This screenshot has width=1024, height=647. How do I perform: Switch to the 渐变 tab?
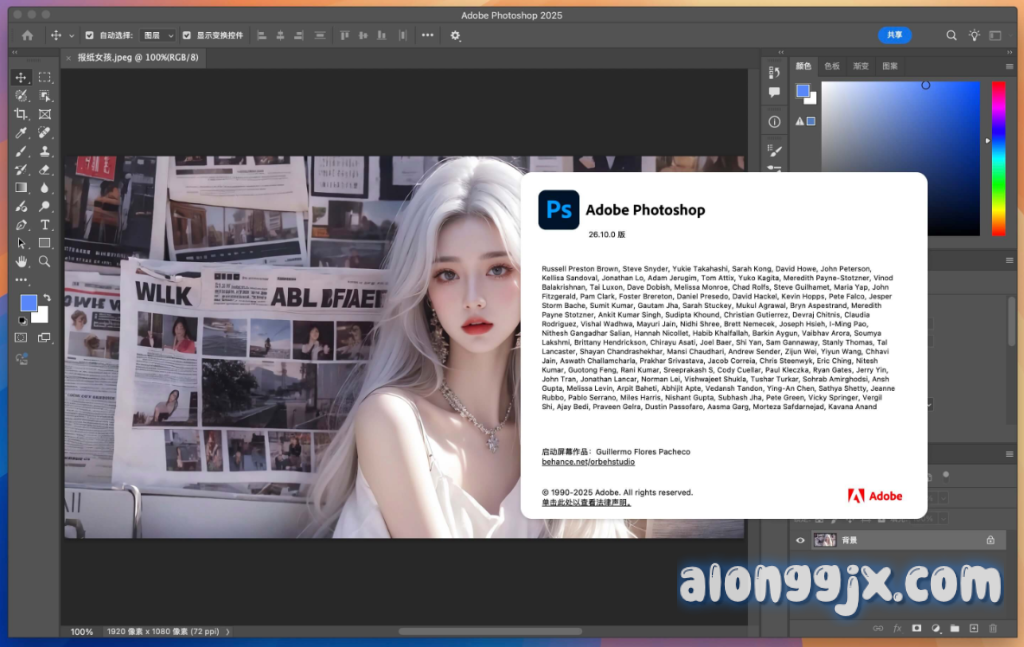point(860,66)
